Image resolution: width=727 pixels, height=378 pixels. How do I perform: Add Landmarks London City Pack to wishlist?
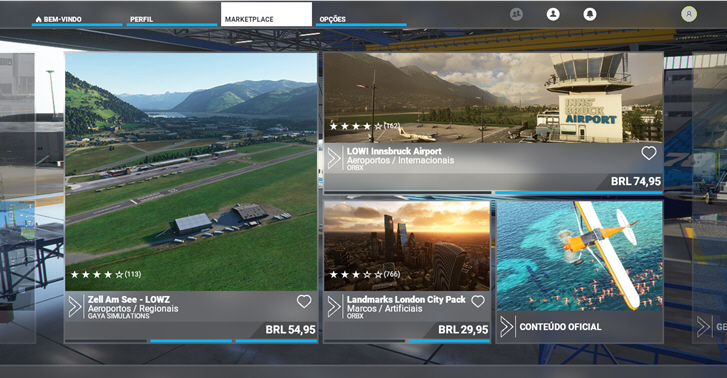[478, 301]
